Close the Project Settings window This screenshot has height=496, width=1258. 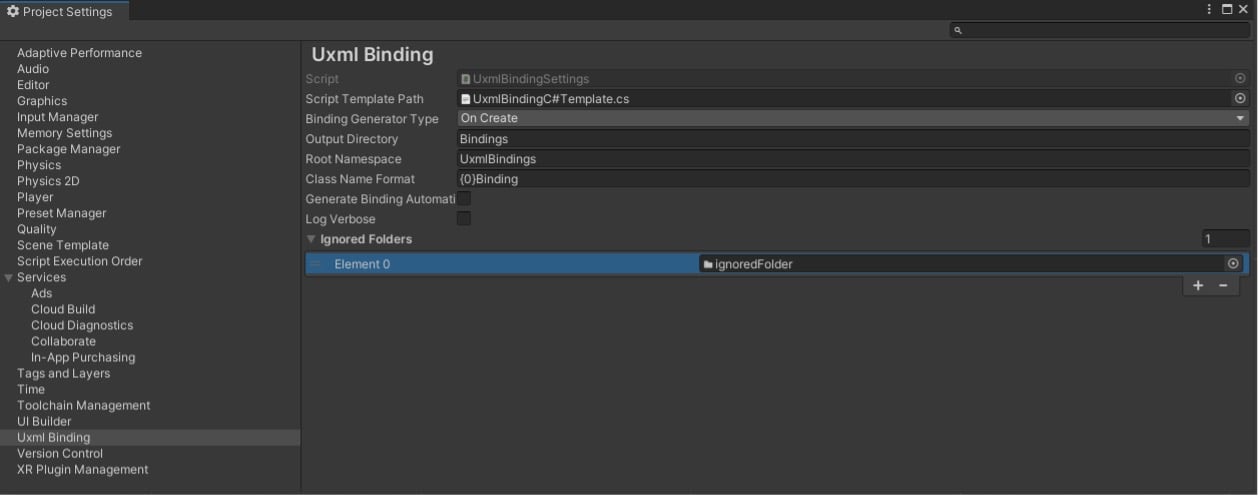[x=1243, y=9]
